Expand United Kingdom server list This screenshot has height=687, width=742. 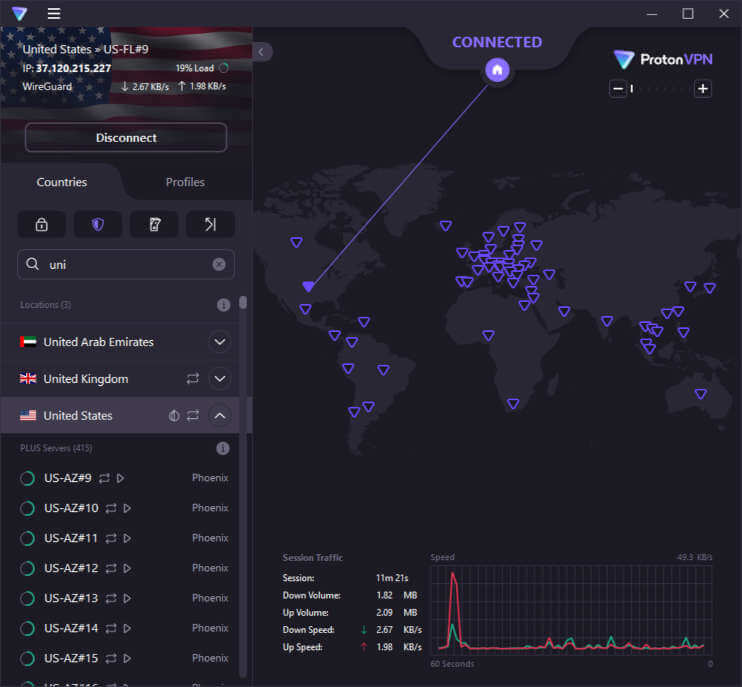point(220,379)
